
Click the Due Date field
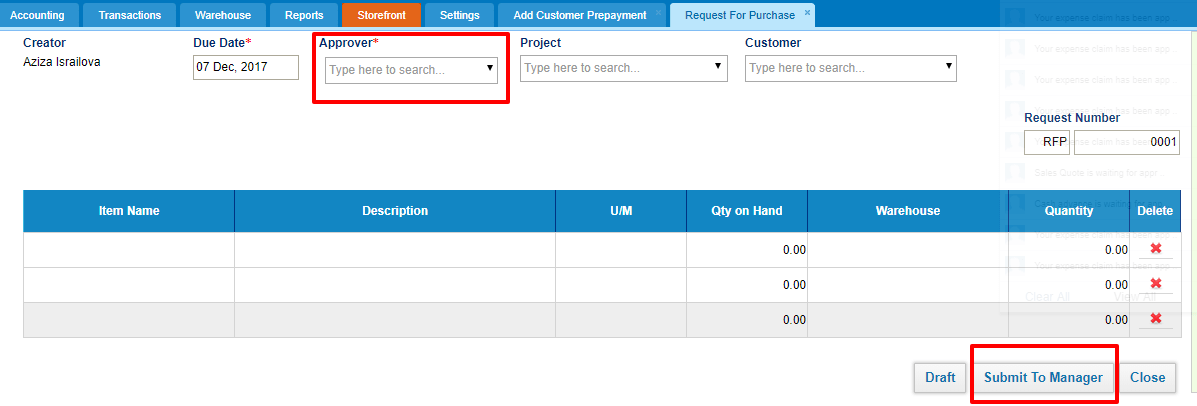tap(246, 67)
